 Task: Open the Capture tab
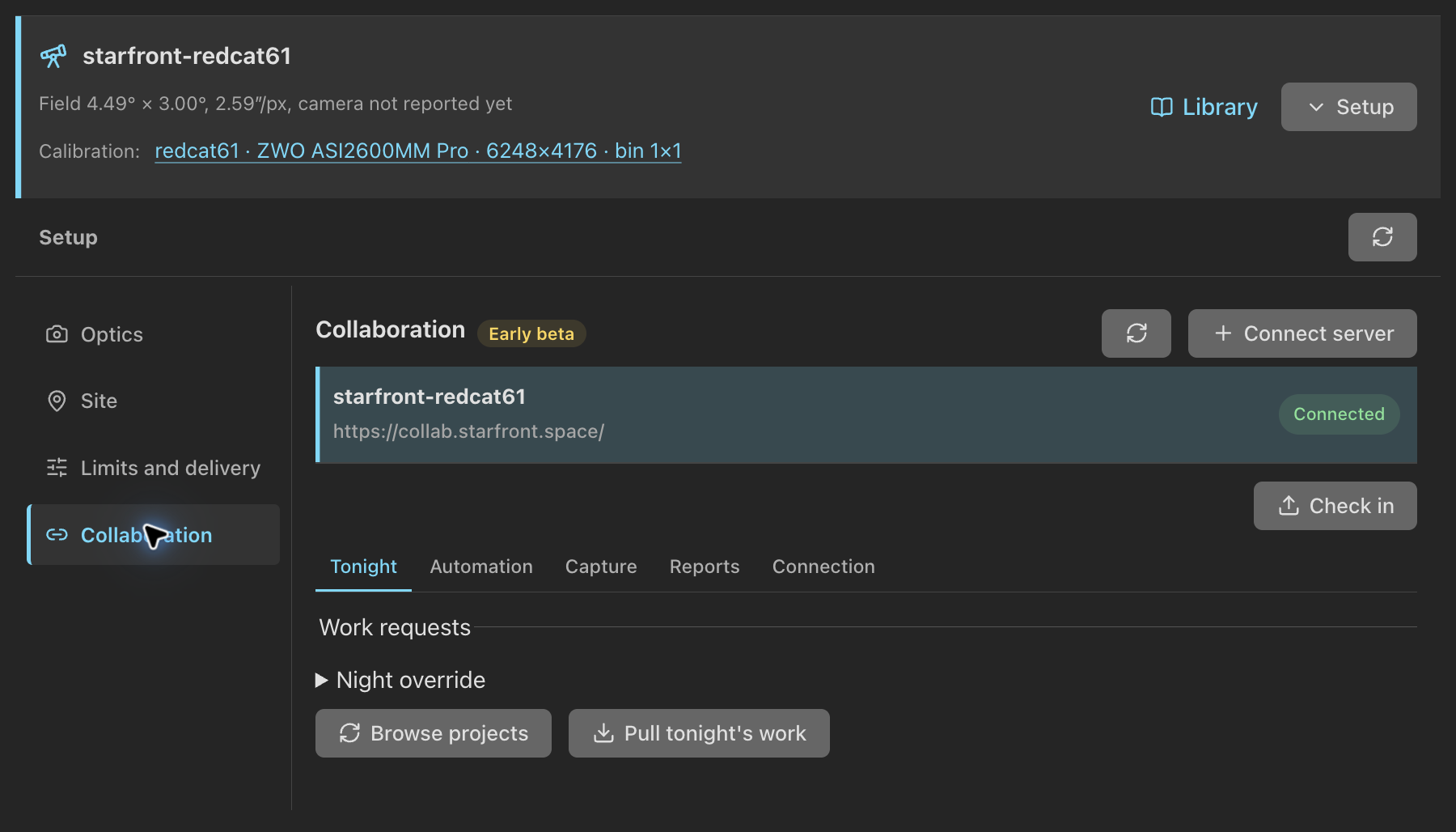[x=601, y=567]
